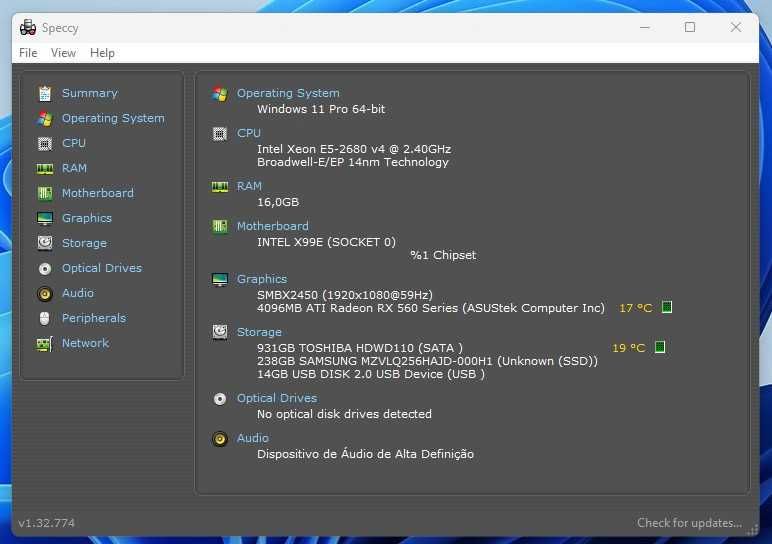Click the 19 °C drive temperature value

point(629,348)
